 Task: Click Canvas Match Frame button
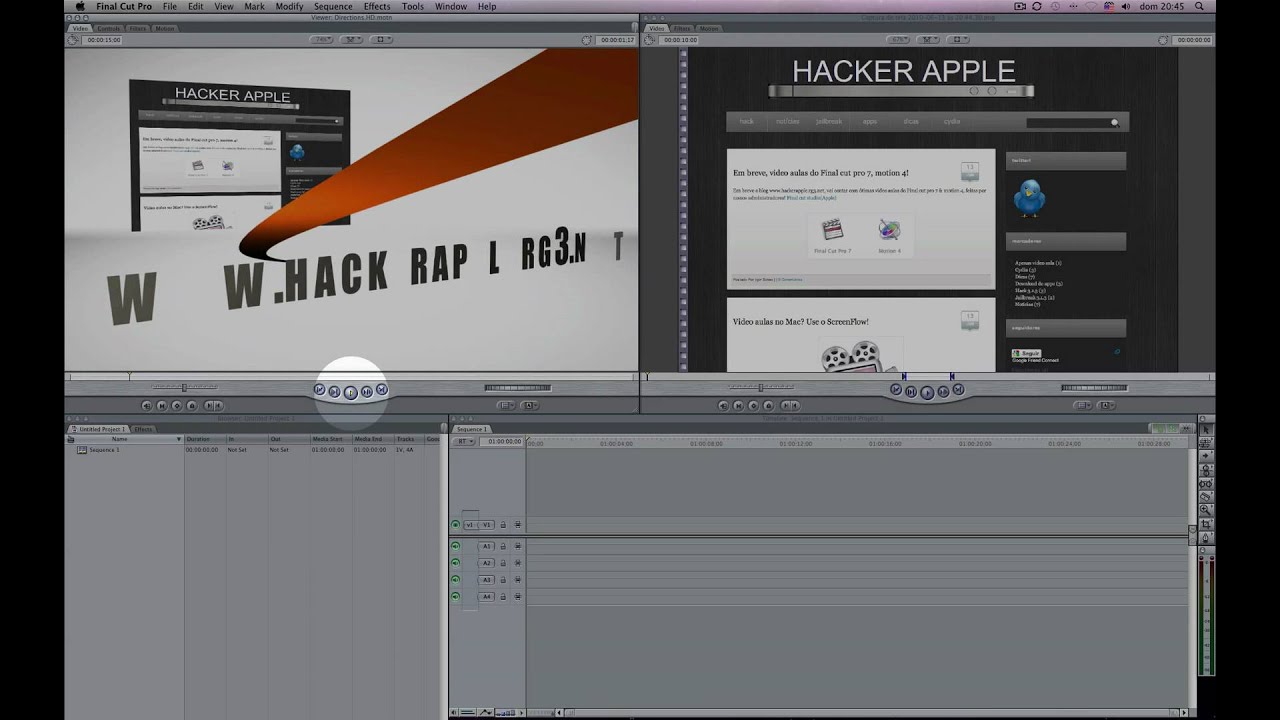[723, 405]
